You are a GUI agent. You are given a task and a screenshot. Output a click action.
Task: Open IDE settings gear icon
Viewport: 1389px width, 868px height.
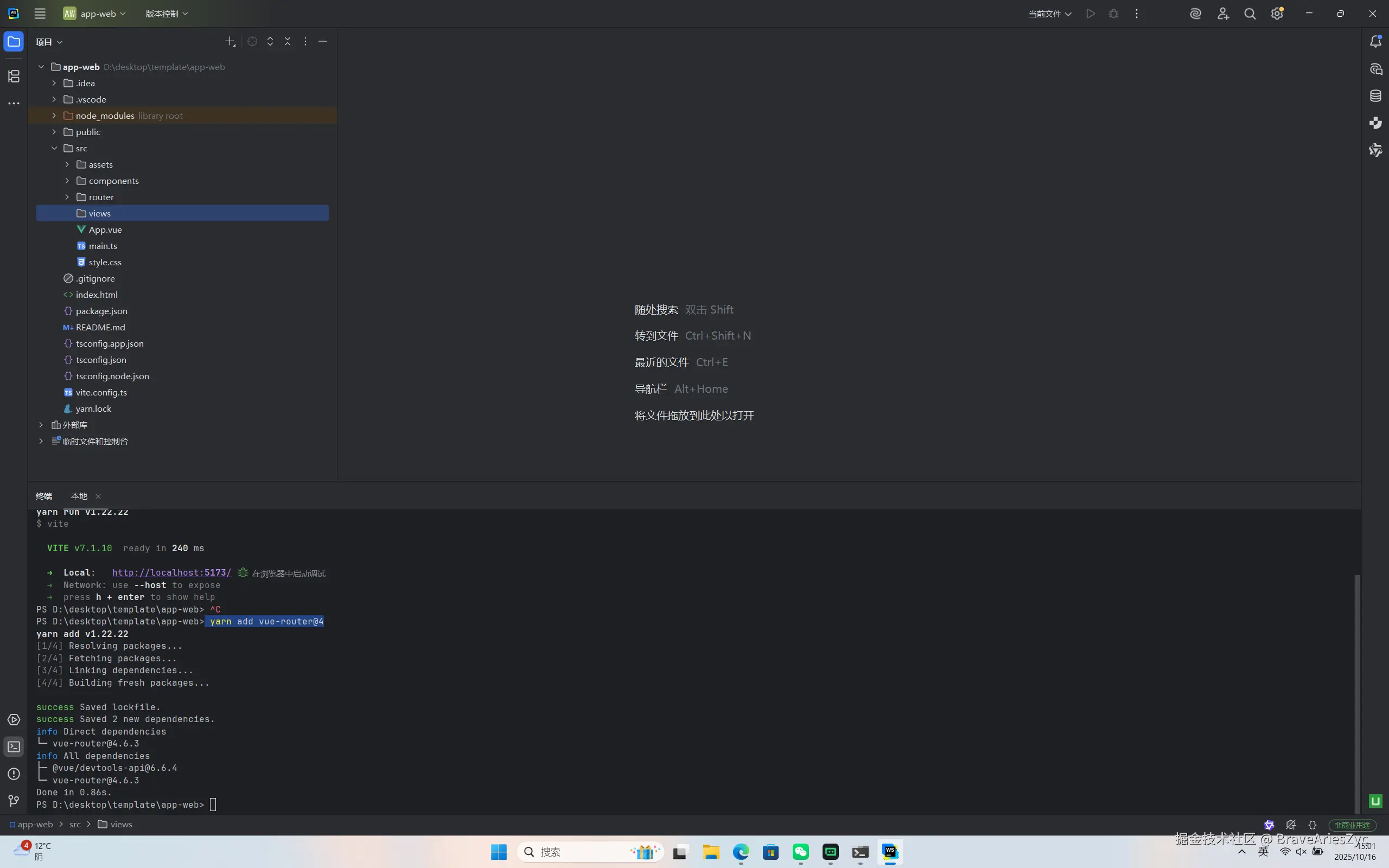pyautogui.click(x=1277, y=14)
